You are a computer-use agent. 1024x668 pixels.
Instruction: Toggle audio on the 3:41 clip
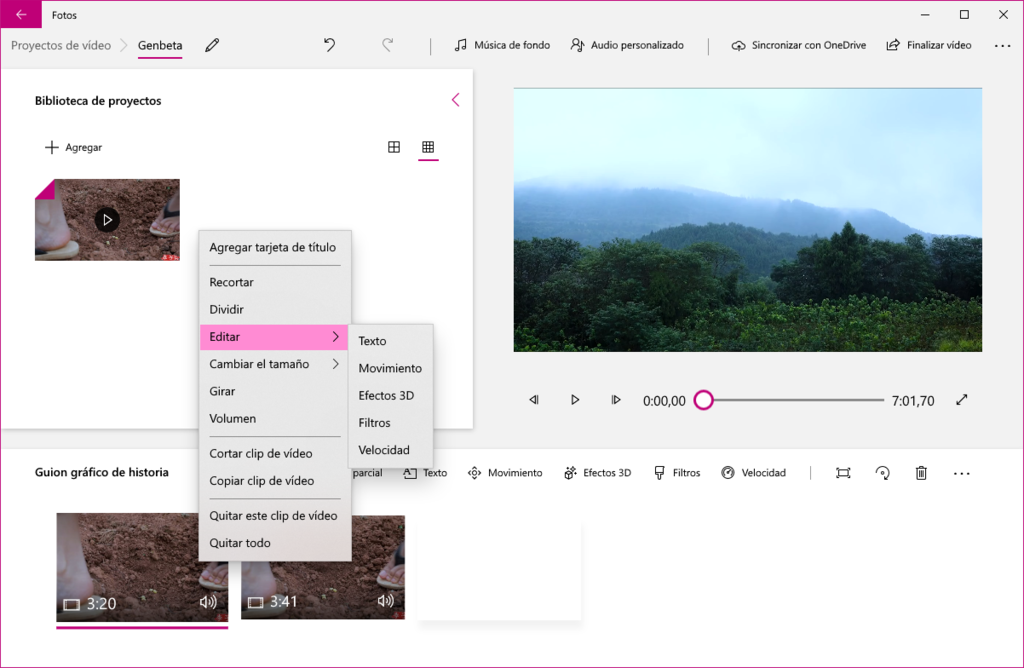point(386,602)
